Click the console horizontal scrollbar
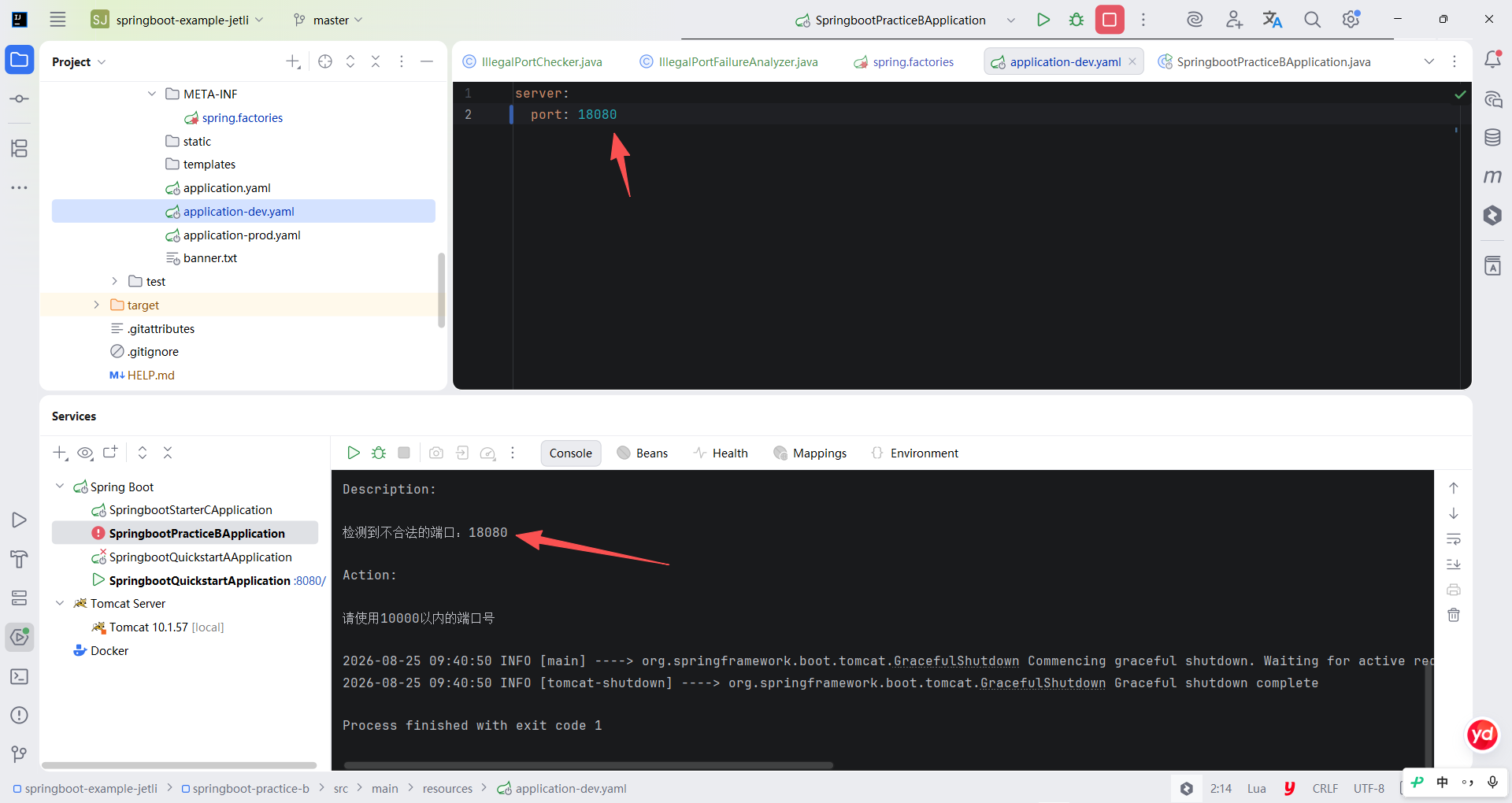The height and width of the screenshot is (803, 1512). point(588,765)
